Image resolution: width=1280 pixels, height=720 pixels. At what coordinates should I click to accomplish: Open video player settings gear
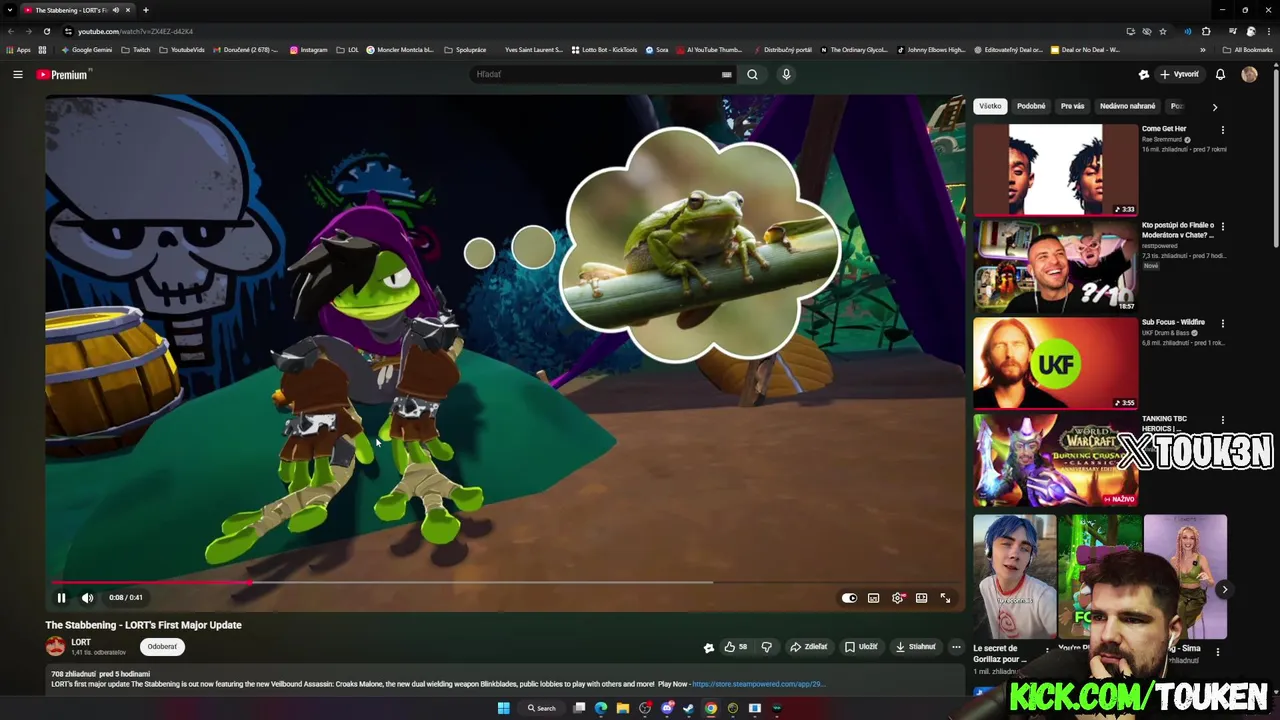click(897, 598)
